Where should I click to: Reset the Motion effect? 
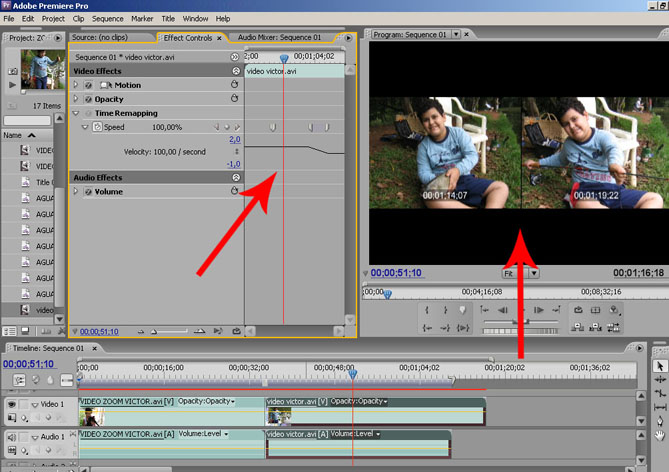click(235, 85)
